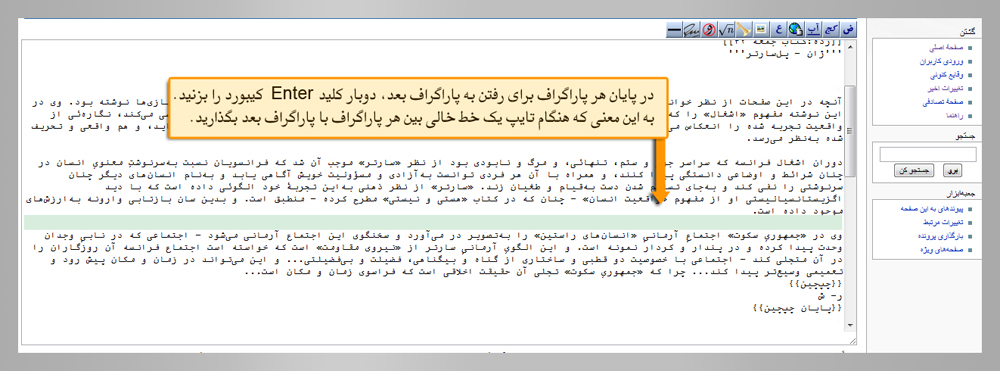Click the headline (ع) toolbar icon
Viewport: 1000px width, 371px height.
(779, 29)
